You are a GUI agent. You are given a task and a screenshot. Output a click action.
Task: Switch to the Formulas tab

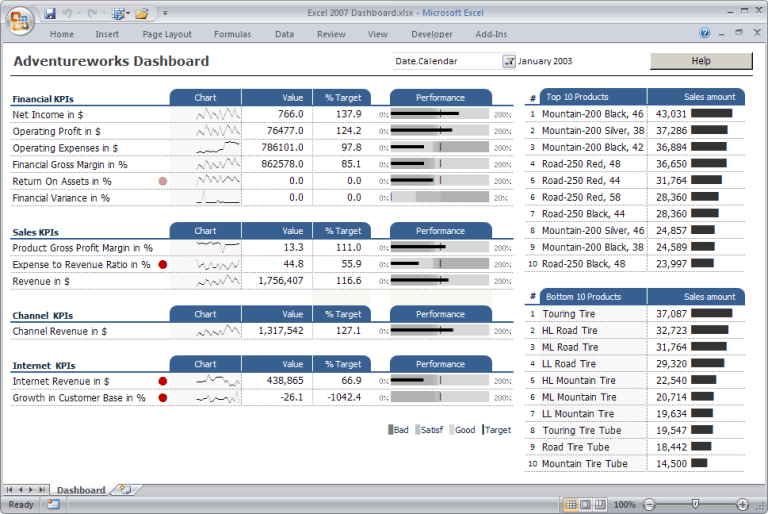232,34
